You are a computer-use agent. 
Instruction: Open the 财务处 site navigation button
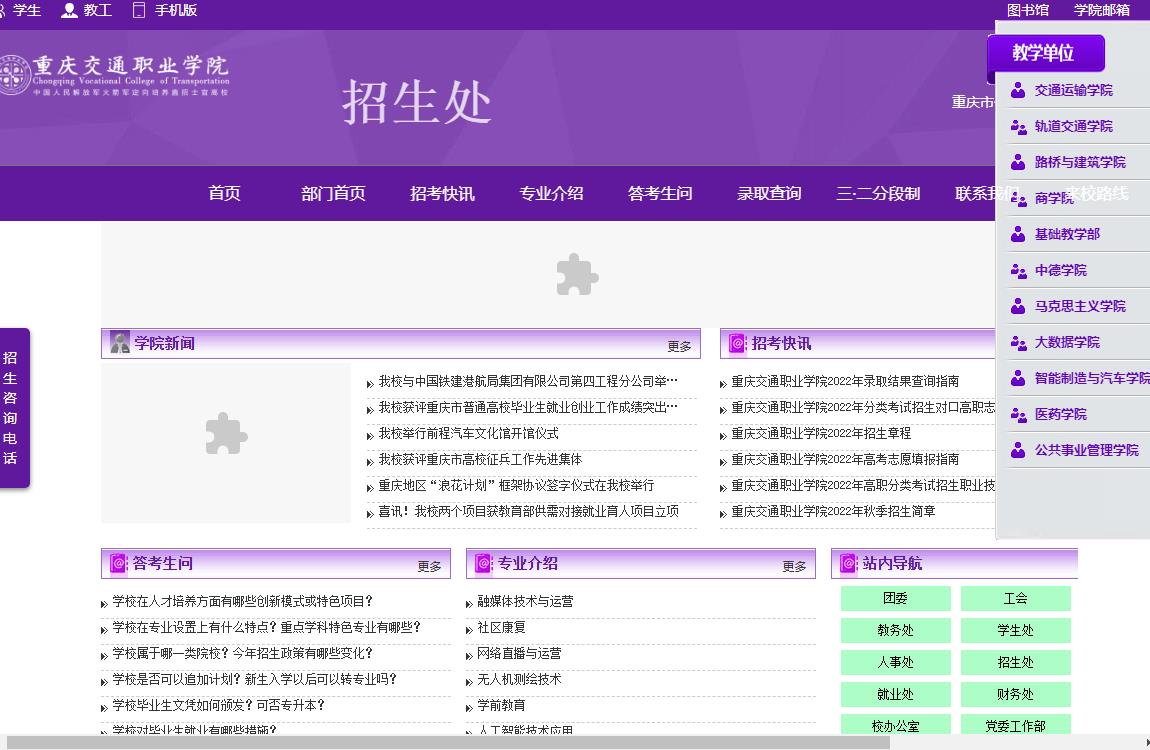(x=1016, y=694)
